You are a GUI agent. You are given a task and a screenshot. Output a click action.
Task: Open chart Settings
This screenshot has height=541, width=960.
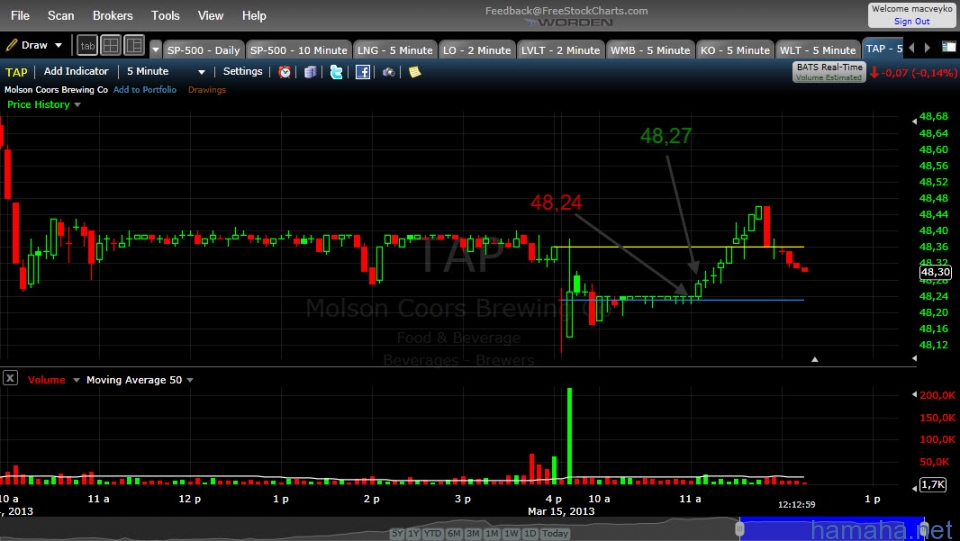tap(242, 72)
